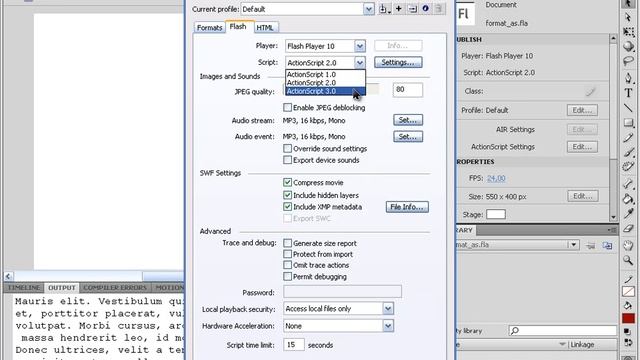This screenshot has width=640, height=360.
Task: Select the Lasso tool
Action: (x=628, y=61)
